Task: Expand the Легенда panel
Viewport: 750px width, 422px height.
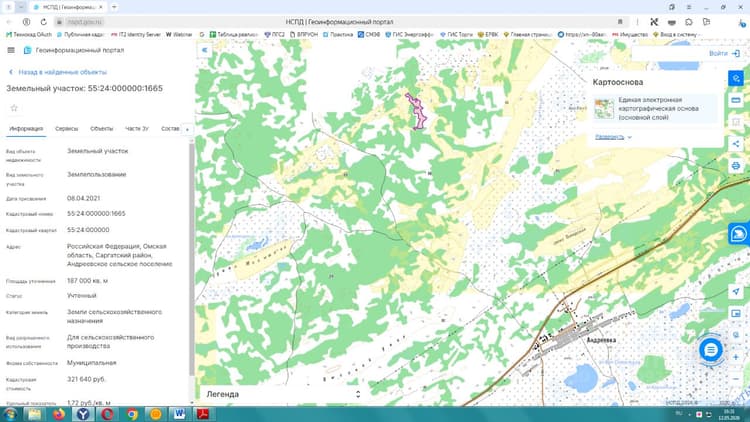Action: [284, 394]
